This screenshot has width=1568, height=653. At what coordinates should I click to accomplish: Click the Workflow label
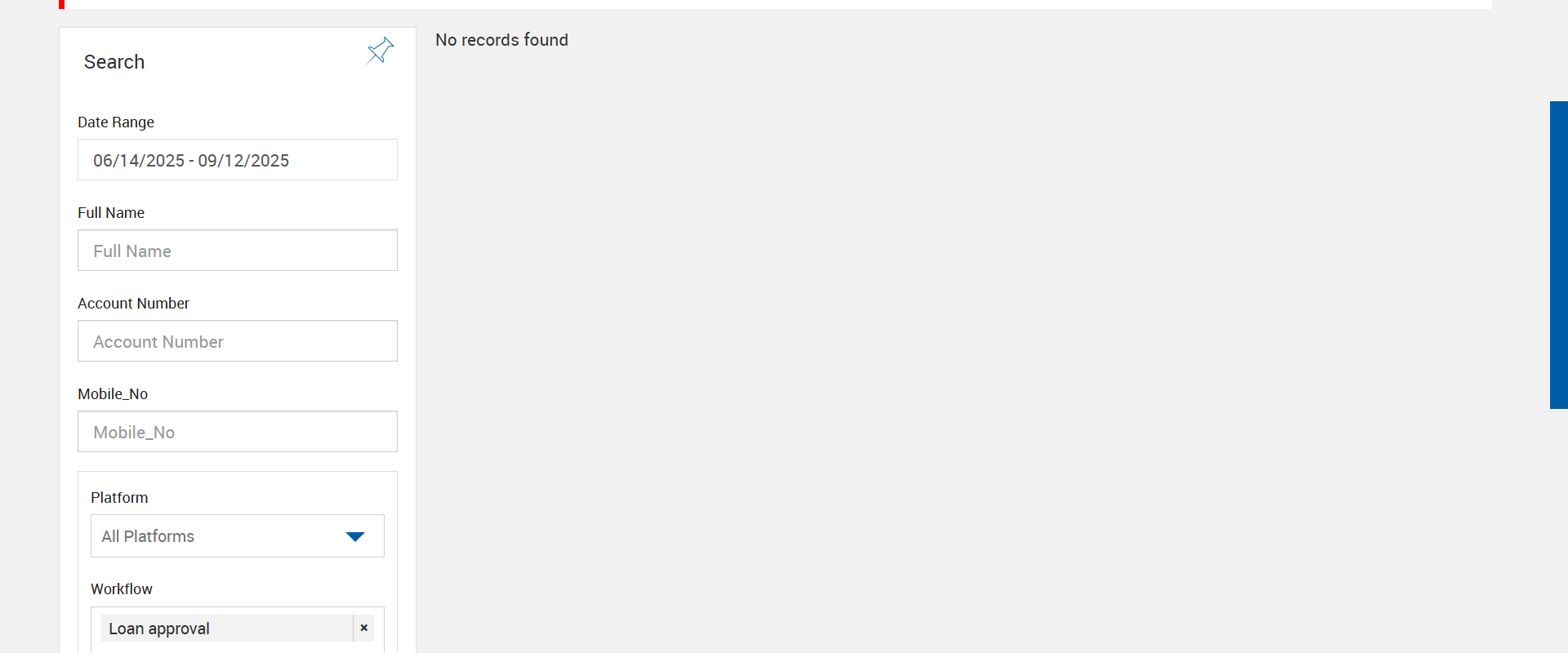pyautogui.click(x=122, y=589)
